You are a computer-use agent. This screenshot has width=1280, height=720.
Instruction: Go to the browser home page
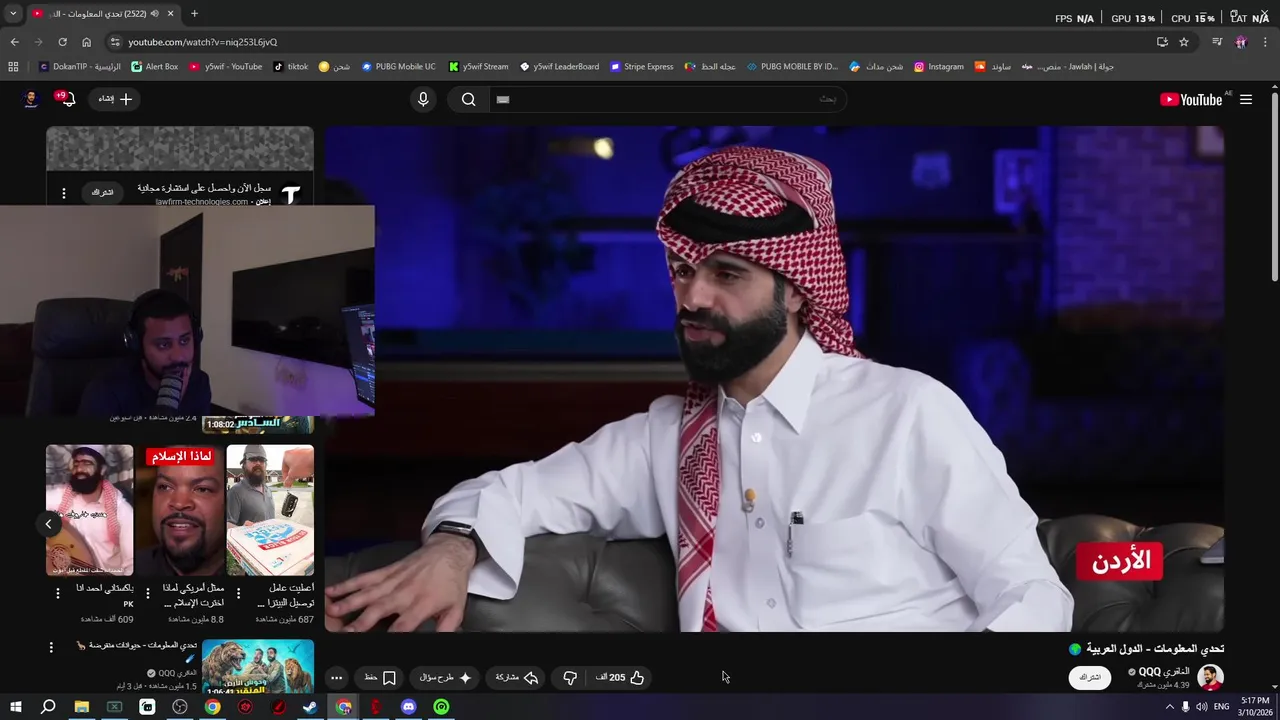86,42
